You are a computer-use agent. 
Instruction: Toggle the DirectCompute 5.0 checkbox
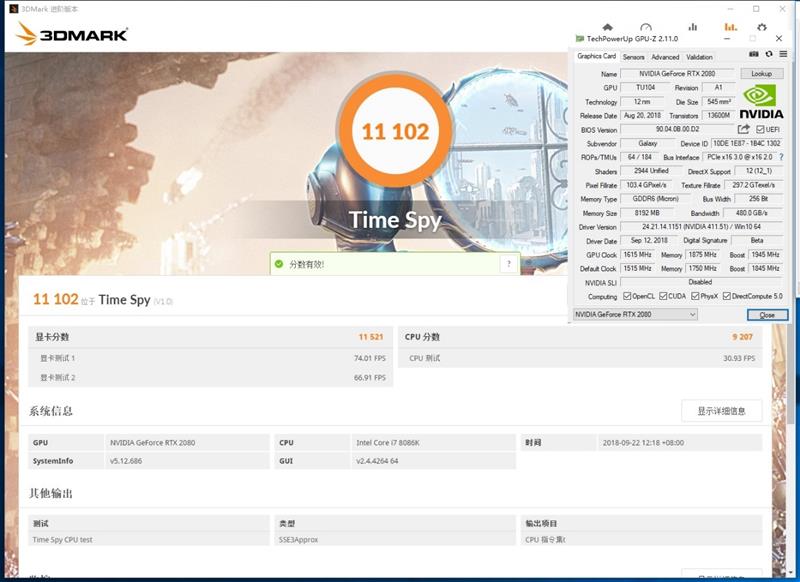[x=727, y=296]
